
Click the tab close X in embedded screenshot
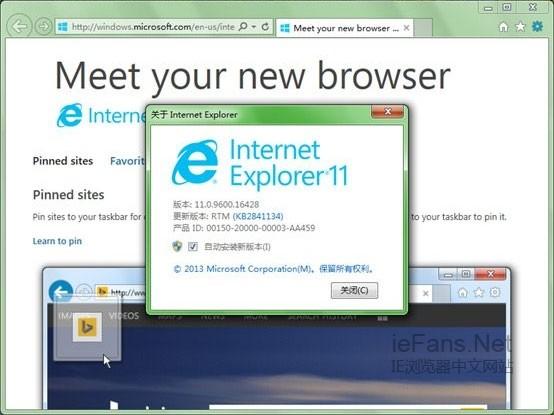click(x=426, y=293)
